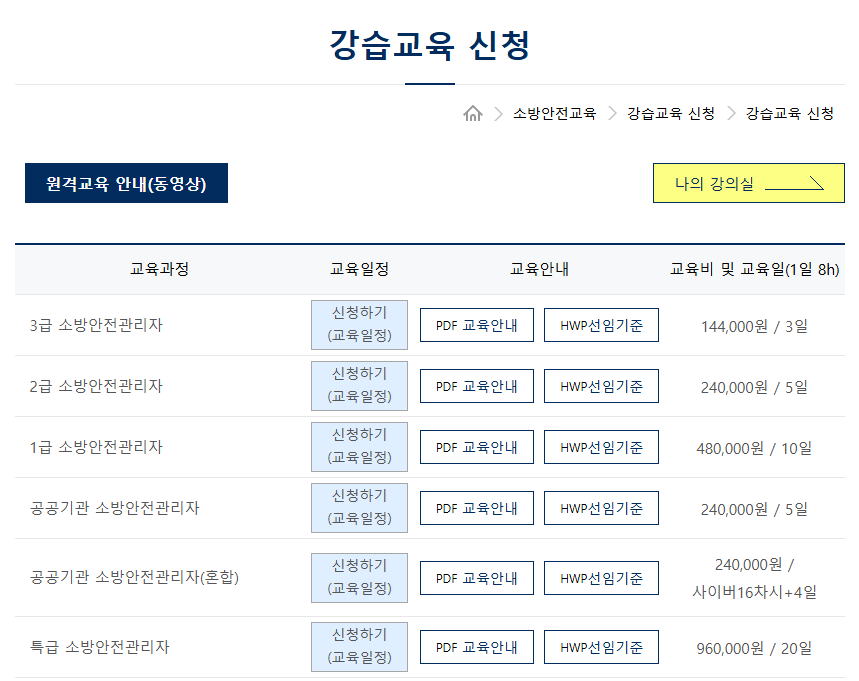Click 신청하기 for 특급 소방안전관리자
The width and height of the screenshot is (859, 681).
tap(359, 647)
